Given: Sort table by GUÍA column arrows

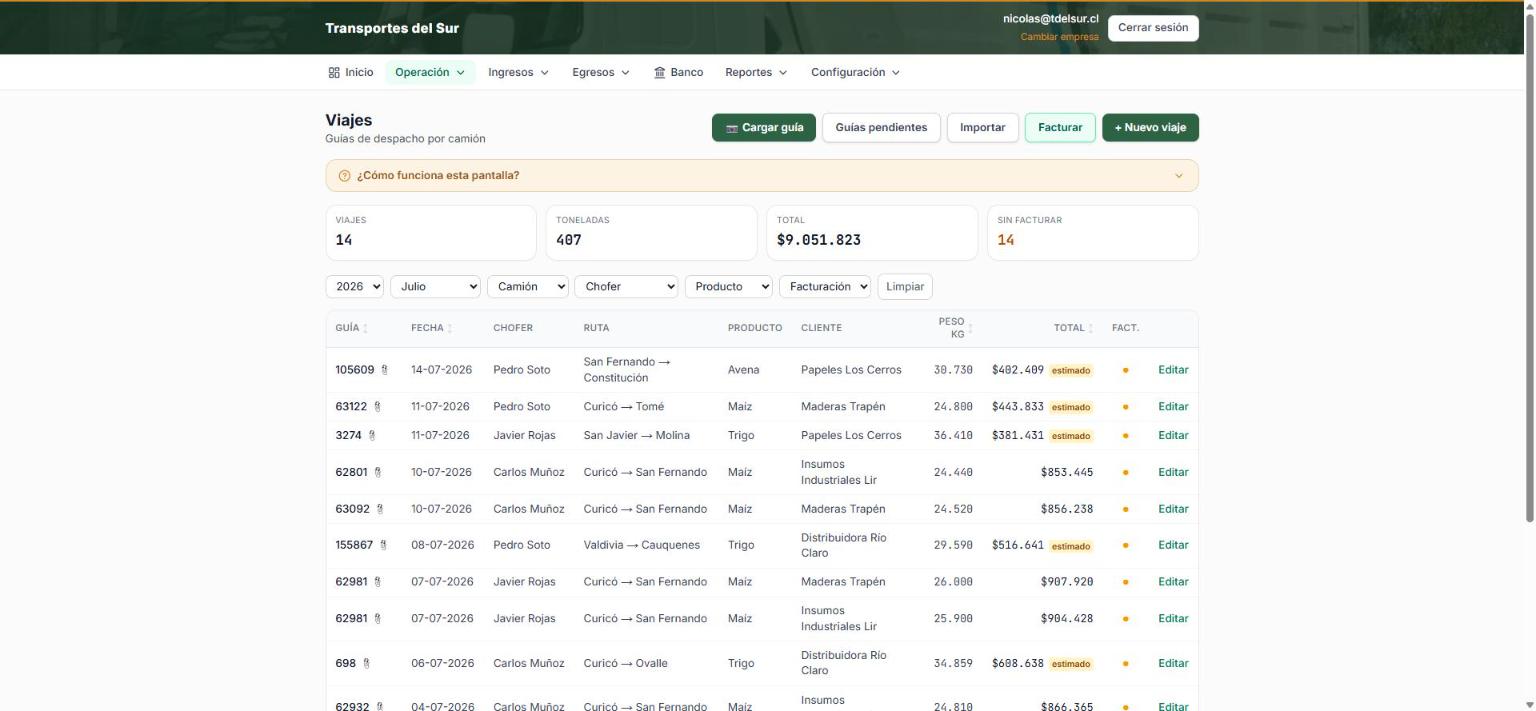Looking at the screenshot, I should click(x=365, y=329).
